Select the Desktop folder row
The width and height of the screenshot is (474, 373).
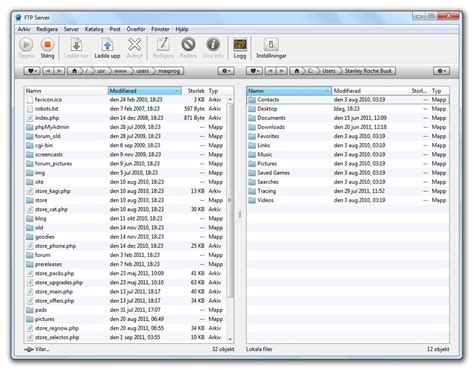pos(348,109)
